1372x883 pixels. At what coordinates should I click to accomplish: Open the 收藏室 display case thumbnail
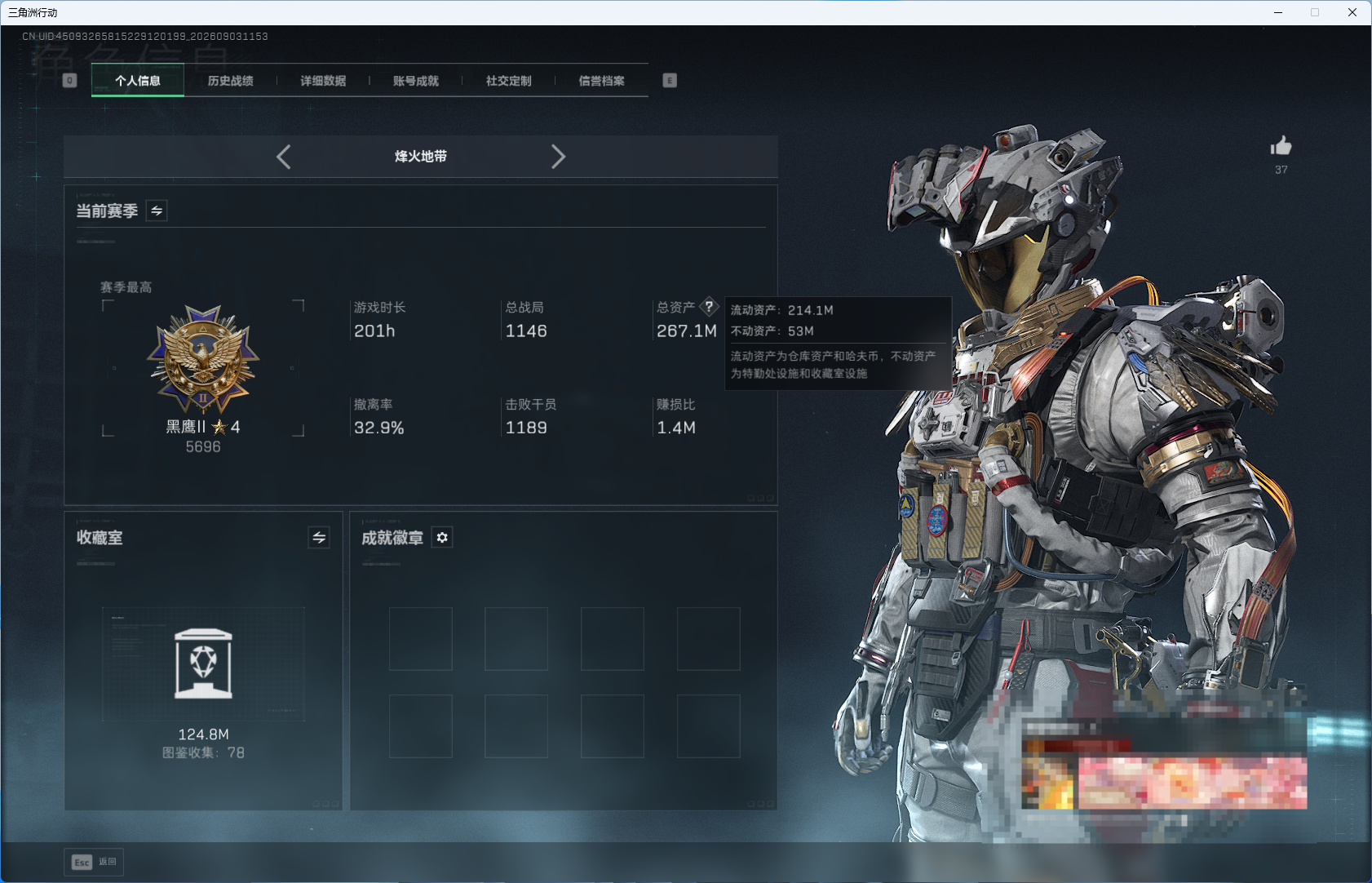point(203,663)
